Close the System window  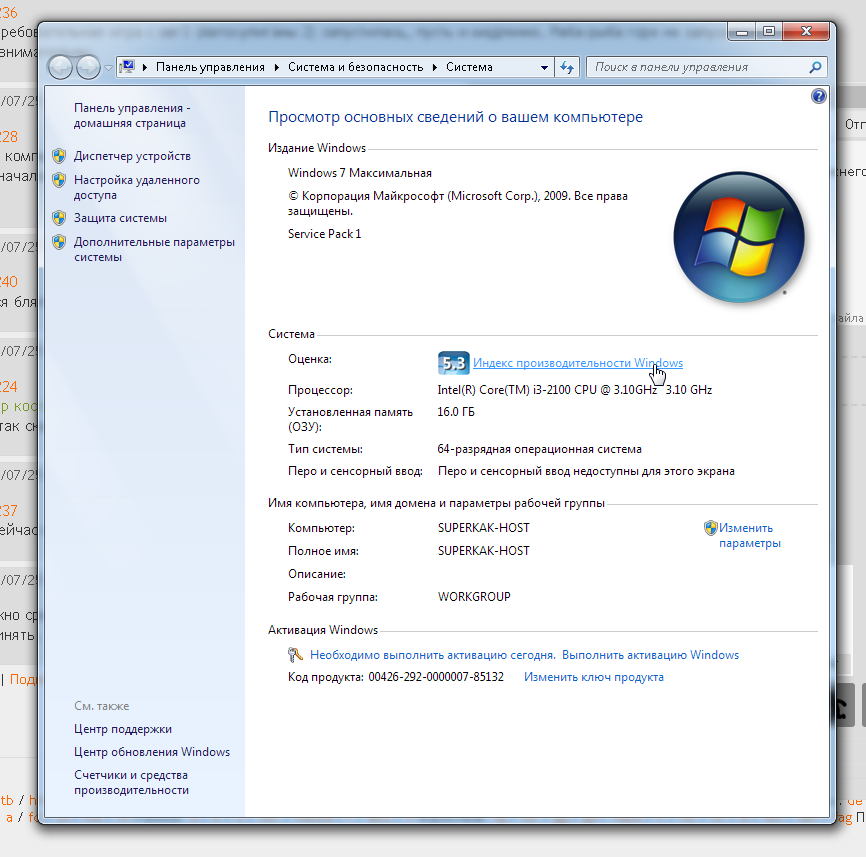click(806, 32)
